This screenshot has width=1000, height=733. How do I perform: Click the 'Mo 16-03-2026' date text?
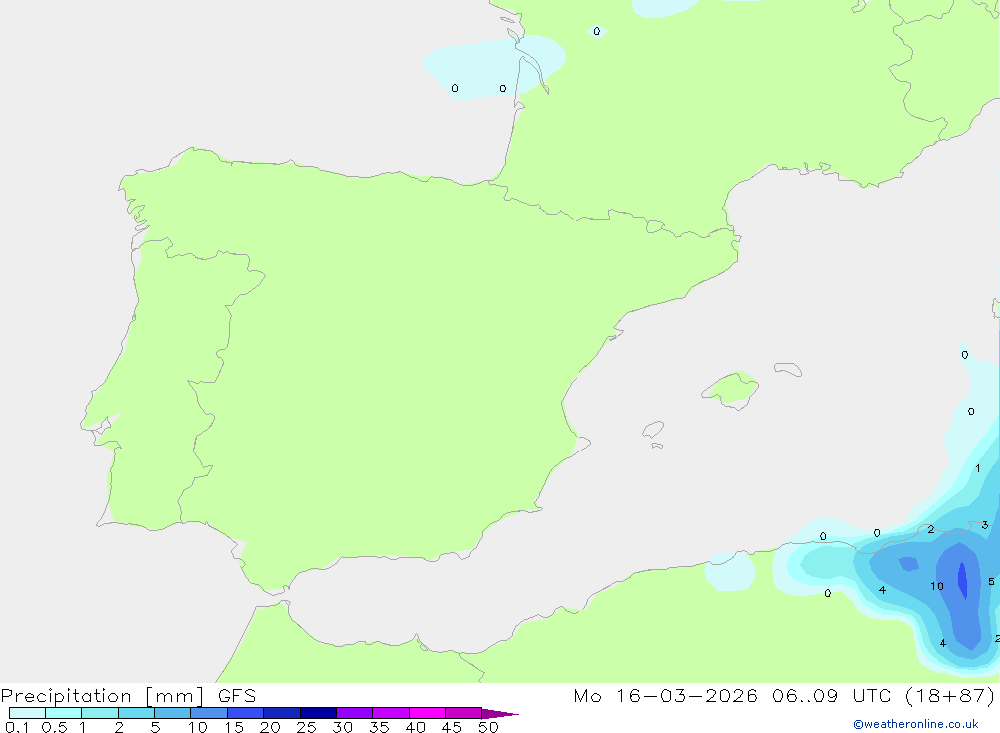(665, 696)
